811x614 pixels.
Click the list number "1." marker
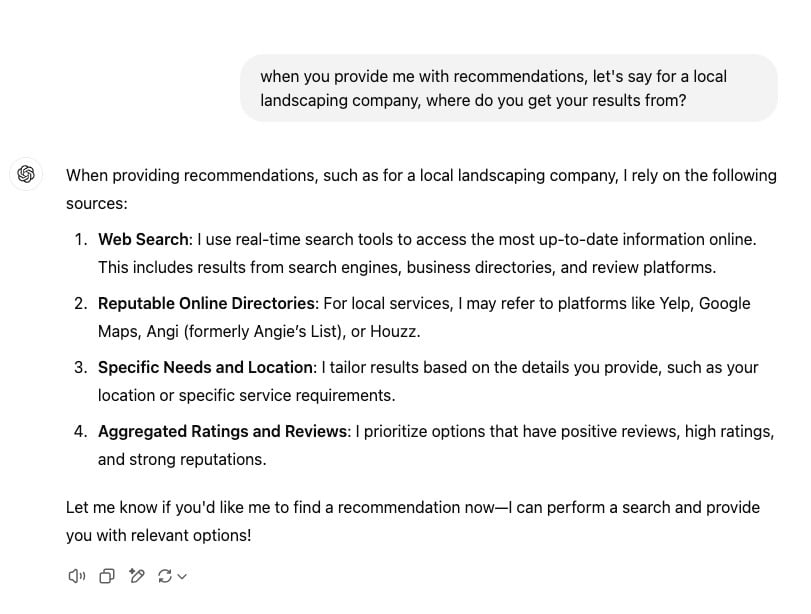coord(81,239)
